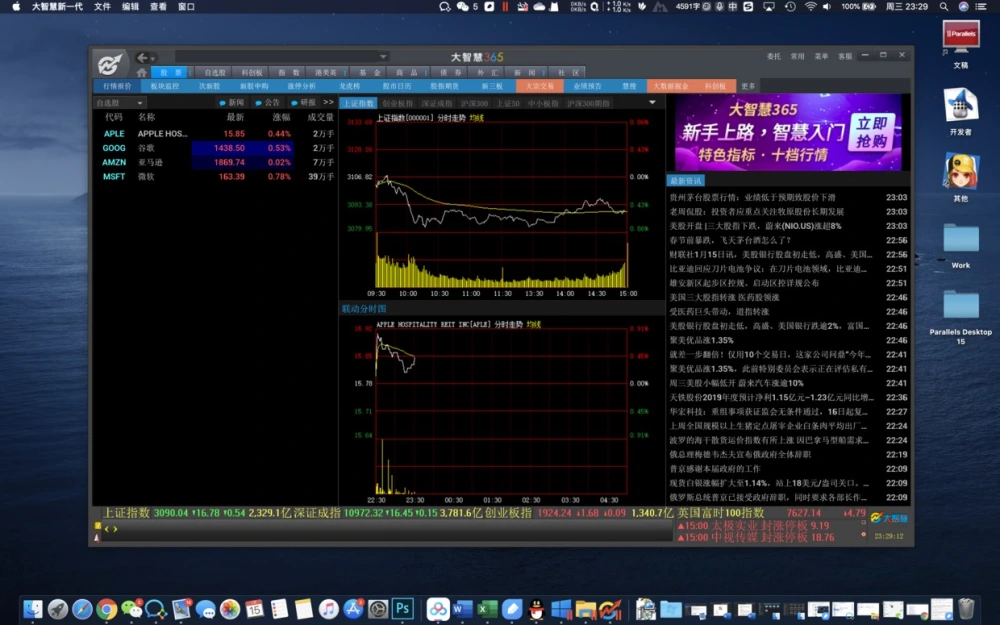Open the dropdown arrow right of index tabs

click(652, 103)
